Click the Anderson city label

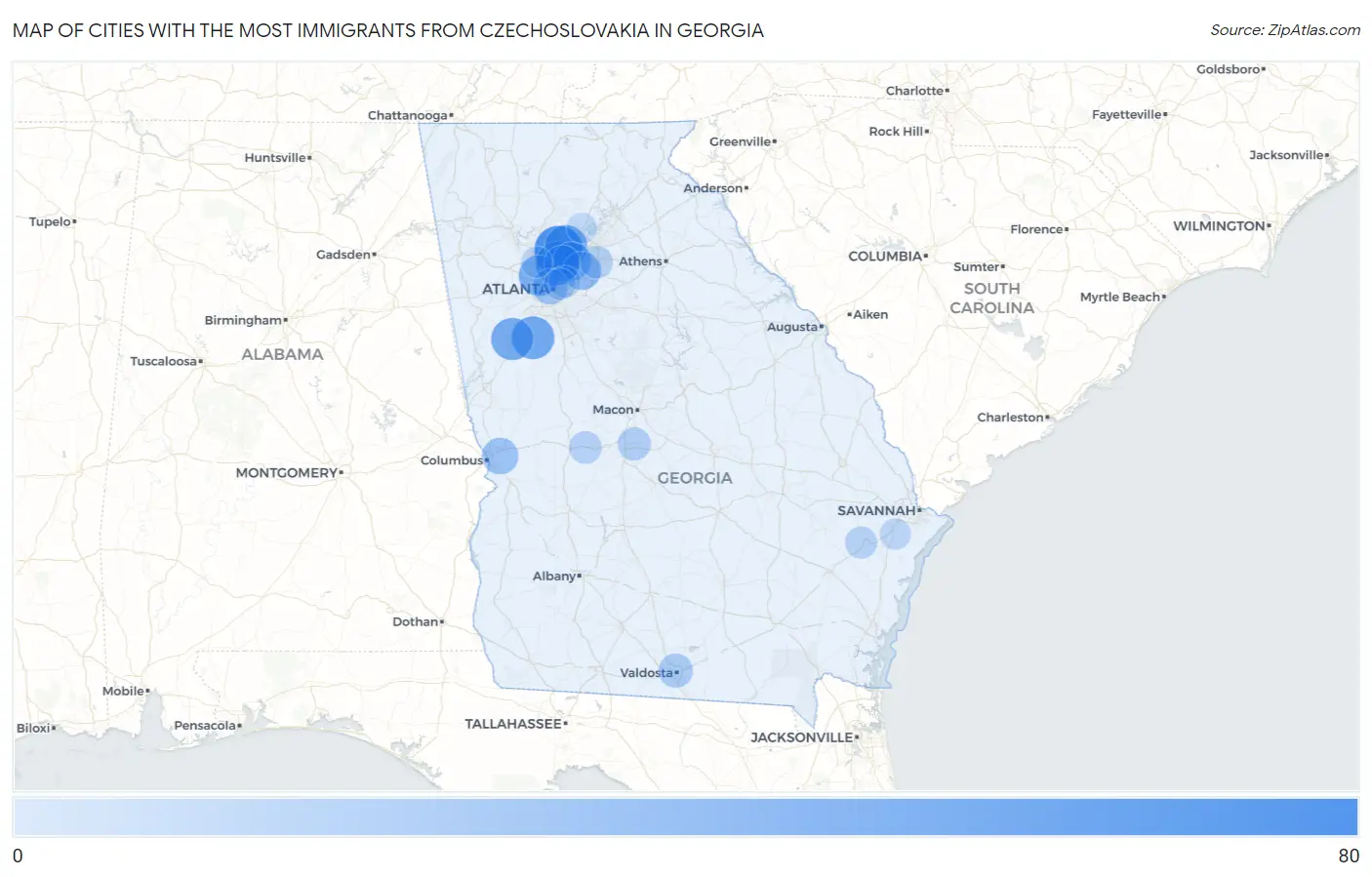pos(713,189)
